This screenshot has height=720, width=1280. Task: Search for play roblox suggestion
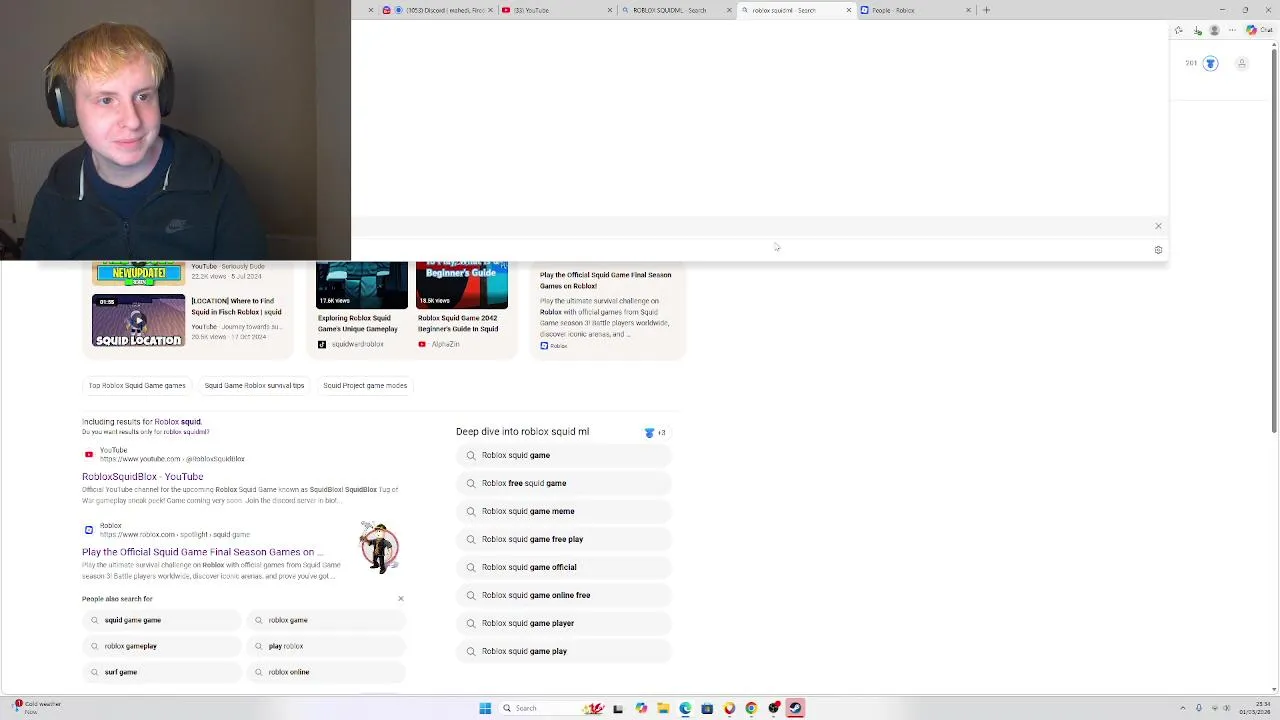click(327, 646)
